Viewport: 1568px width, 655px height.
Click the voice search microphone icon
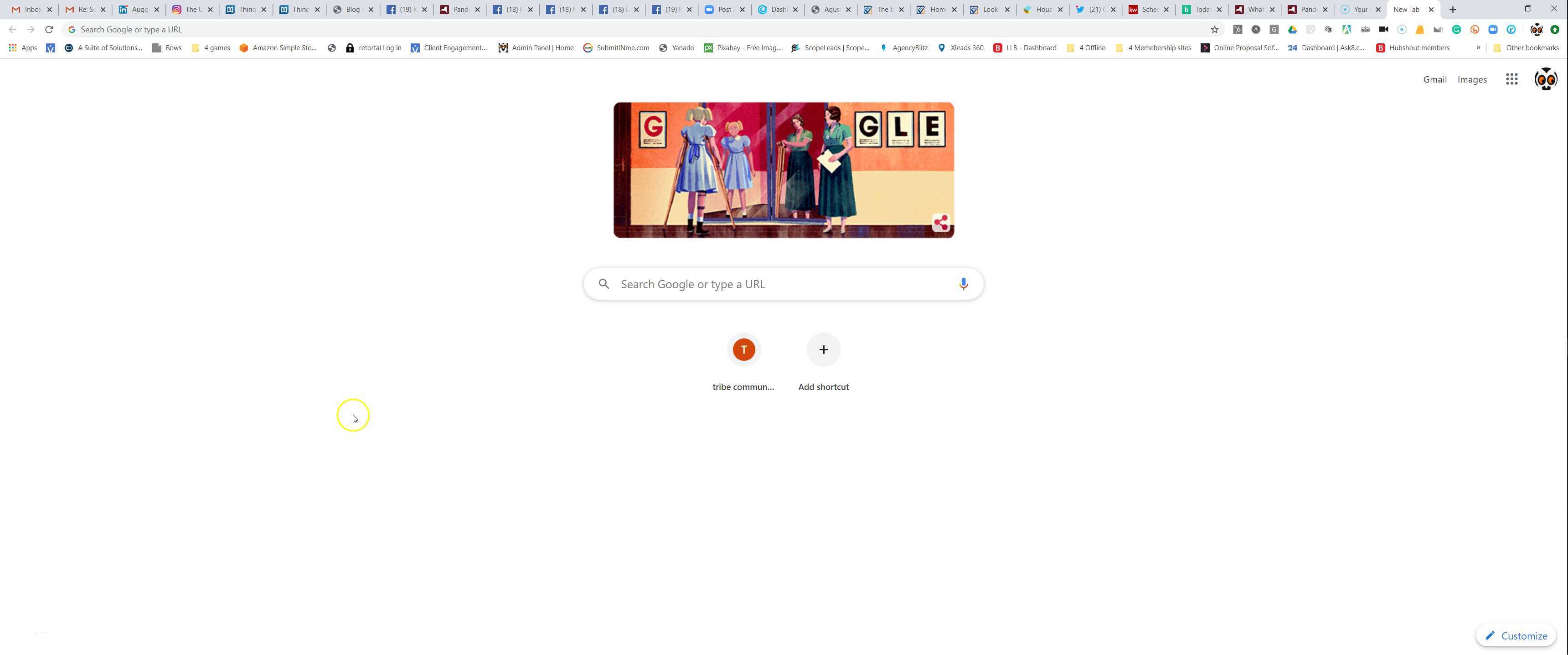pyautogui.click(x=963, y=284)
